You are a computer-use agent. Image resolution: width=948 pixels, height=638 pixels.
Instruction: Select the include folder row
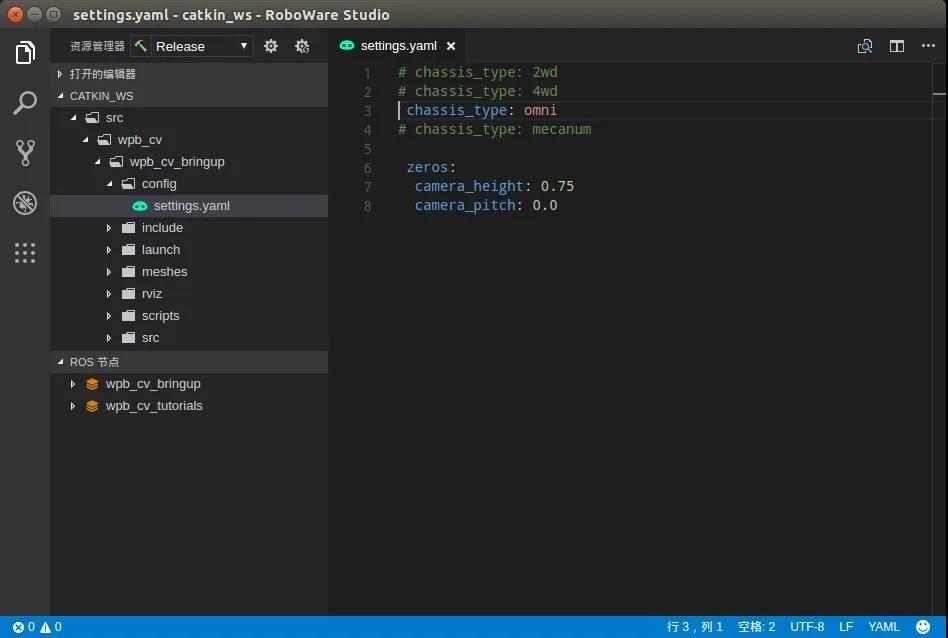point(189,228)
